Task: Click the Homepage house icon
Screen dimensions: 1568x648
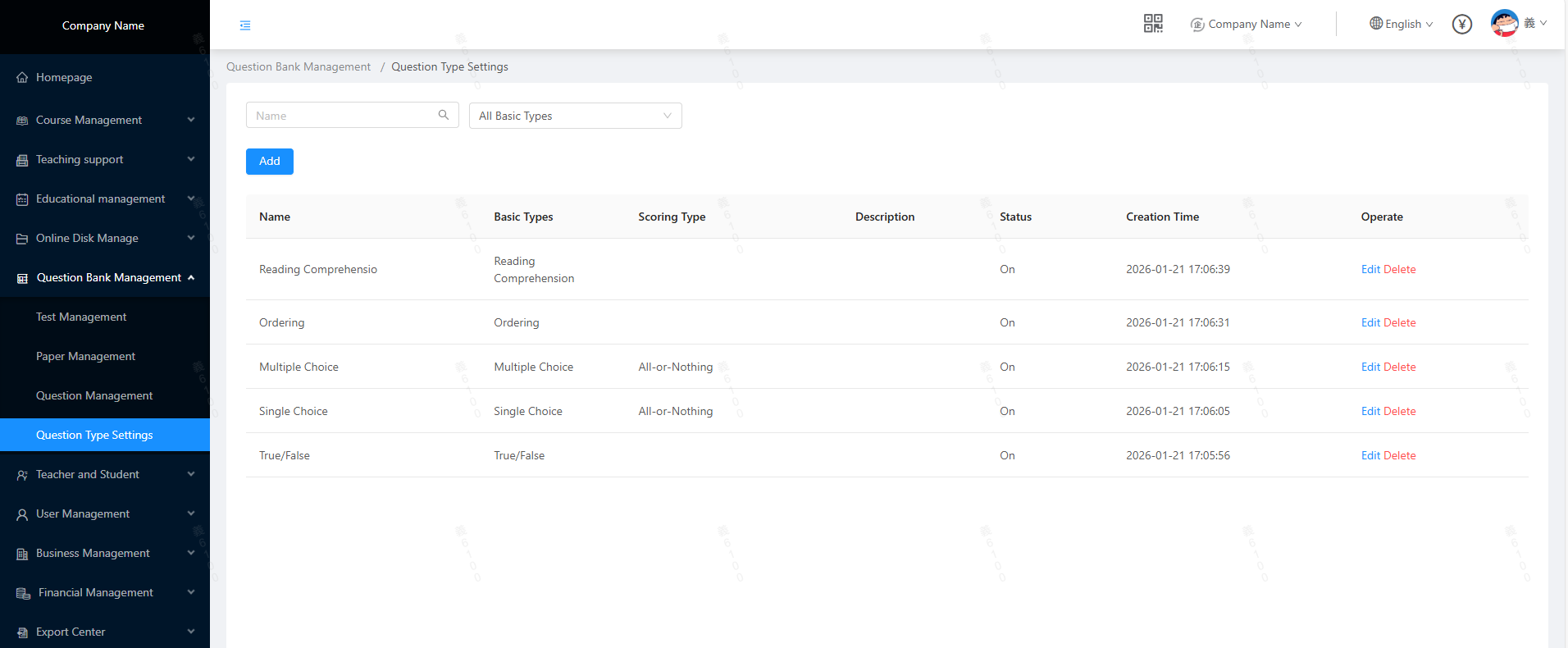Action: coord(22,78)
